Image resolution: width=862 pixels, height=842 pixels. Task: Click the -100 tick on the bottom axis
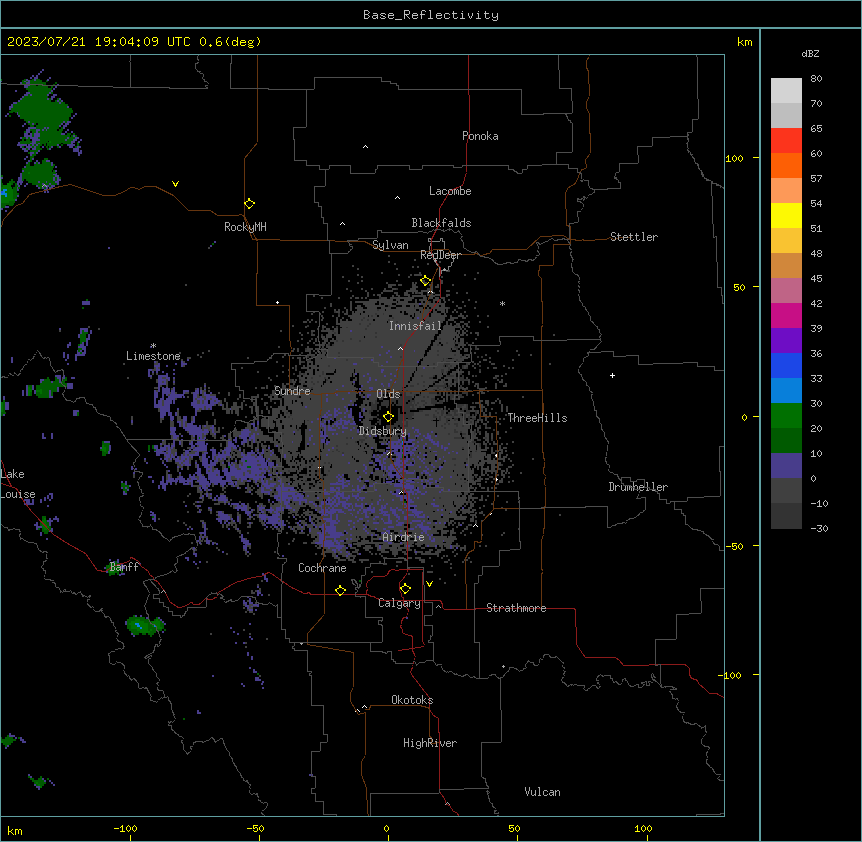click(x=125, y=828)
